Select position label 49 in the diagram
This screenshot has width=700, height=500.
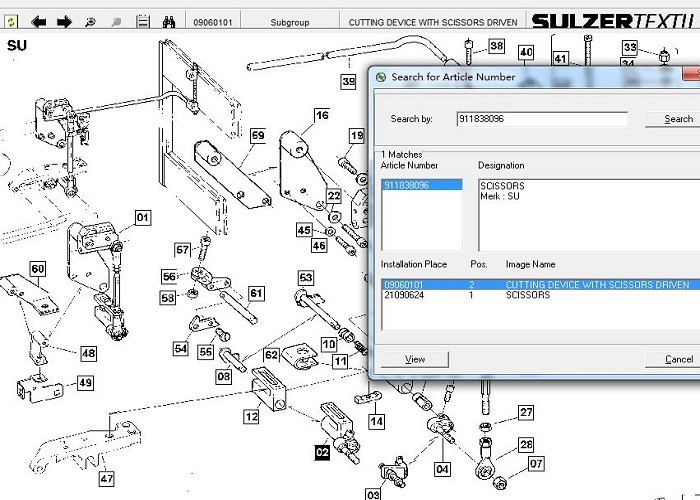pyautogui.click(x=85, y=383)
